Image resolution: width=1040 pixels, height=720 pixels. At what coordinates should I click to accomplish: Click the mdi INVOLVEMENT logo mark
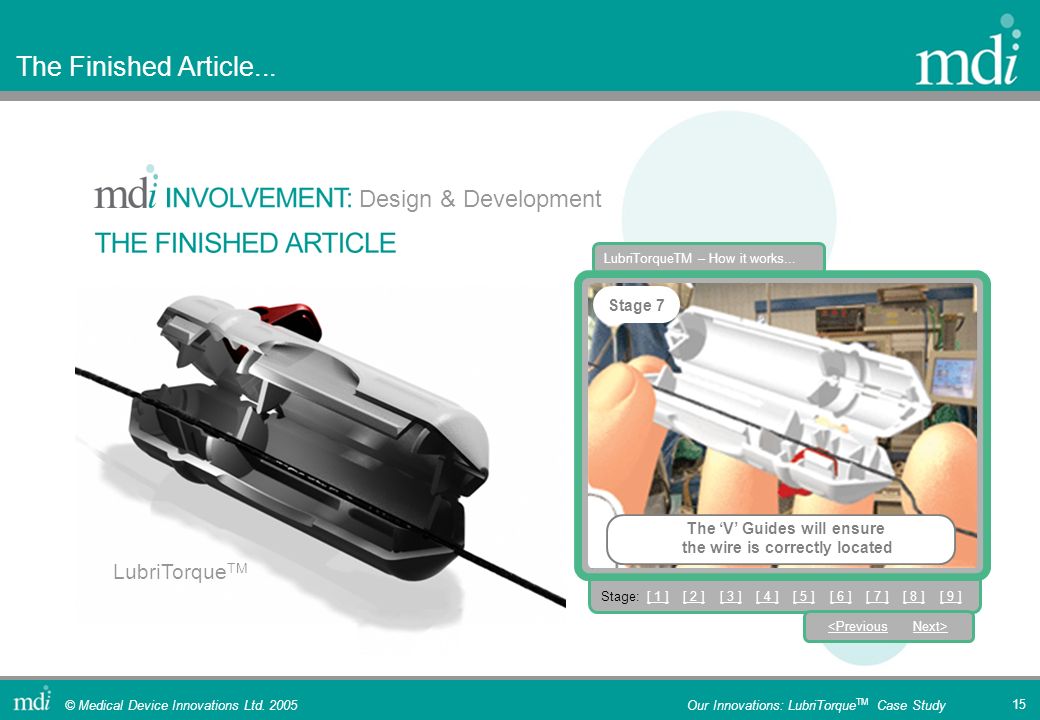point(126,188)
